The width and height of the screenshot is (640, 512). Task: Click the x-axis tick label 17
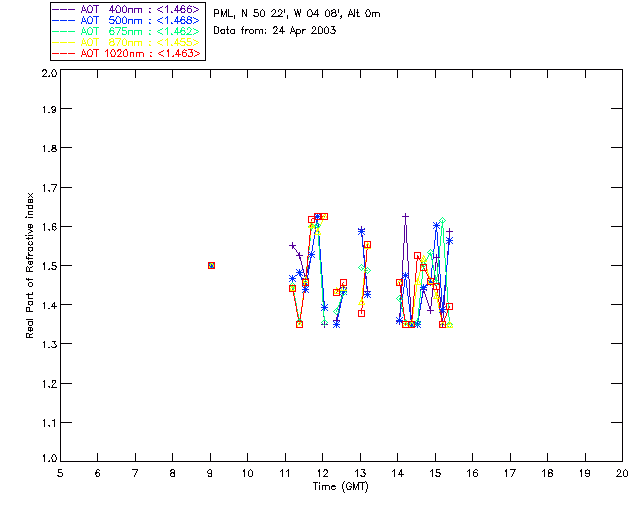tap(510, 473)
